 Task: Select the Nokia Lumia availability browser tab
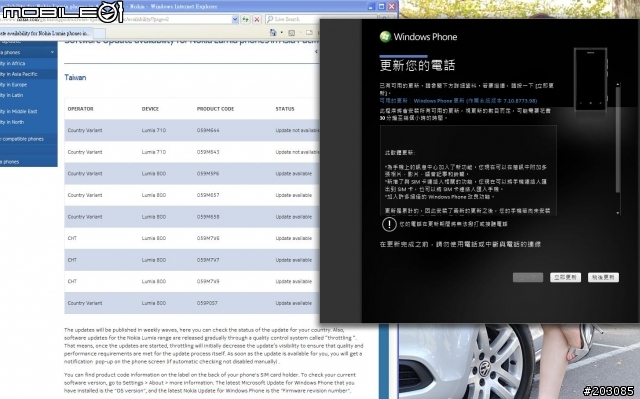pos(46,33)
